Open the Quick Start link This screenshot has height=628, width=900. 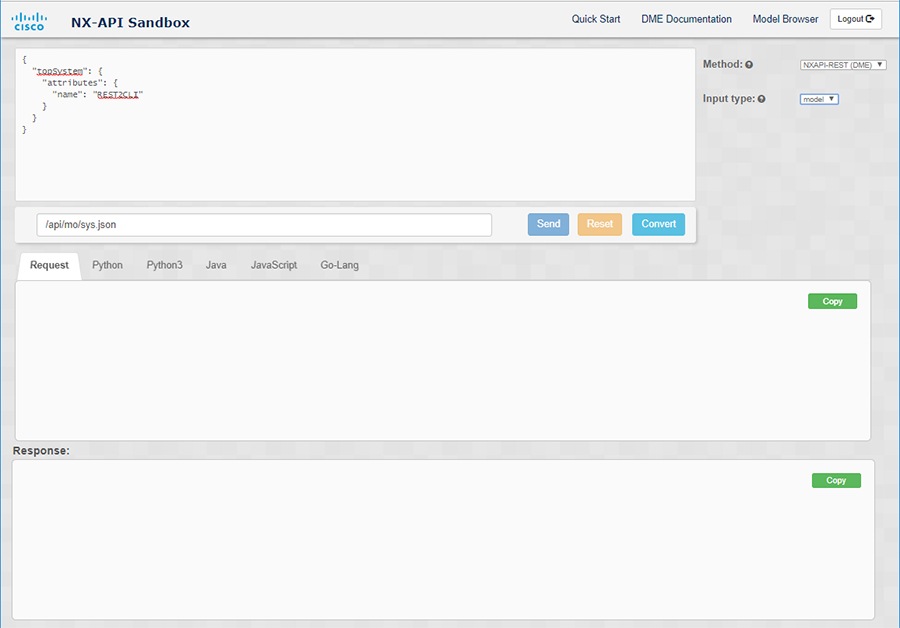(596, 19)
